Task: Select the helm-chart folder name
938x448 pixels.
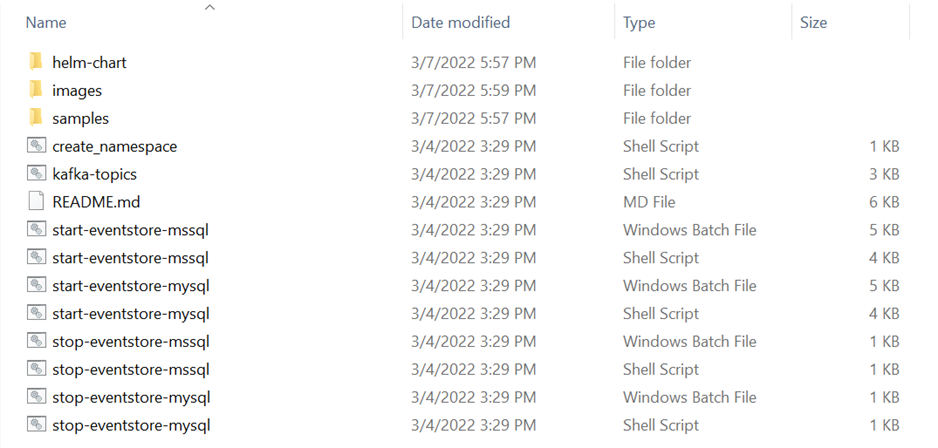Action: [x=89, y=62]
